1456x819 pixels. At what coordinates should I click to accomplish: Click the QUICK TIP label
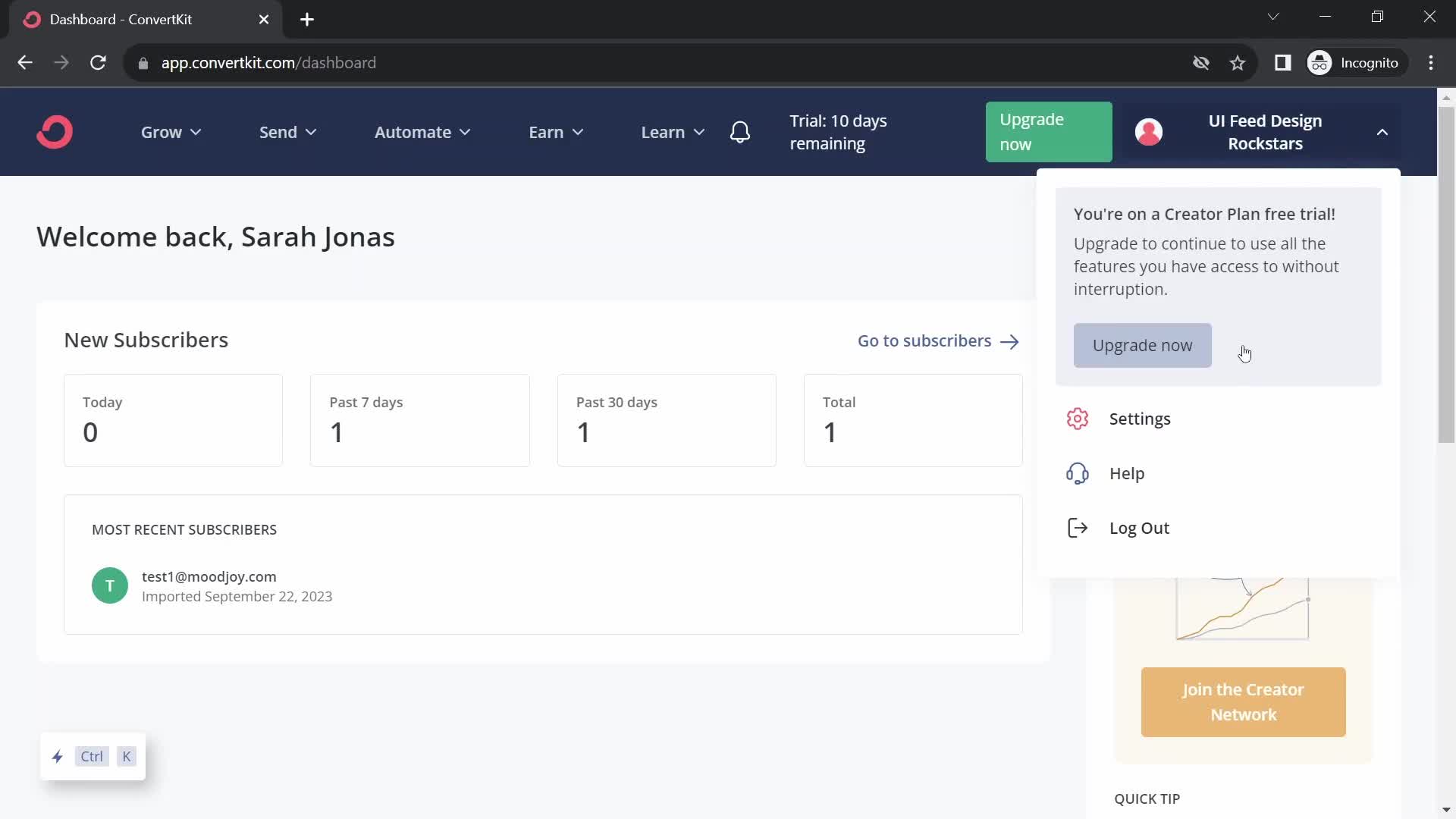pos(1147,799)
